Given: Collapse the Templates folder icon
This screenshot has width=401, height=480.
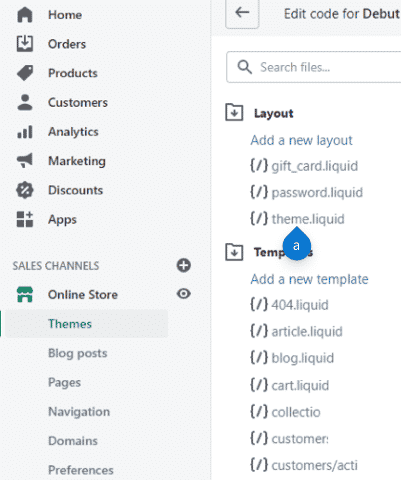Looking at the screenshot, I should pyautogui.click(x=234, y=252).
